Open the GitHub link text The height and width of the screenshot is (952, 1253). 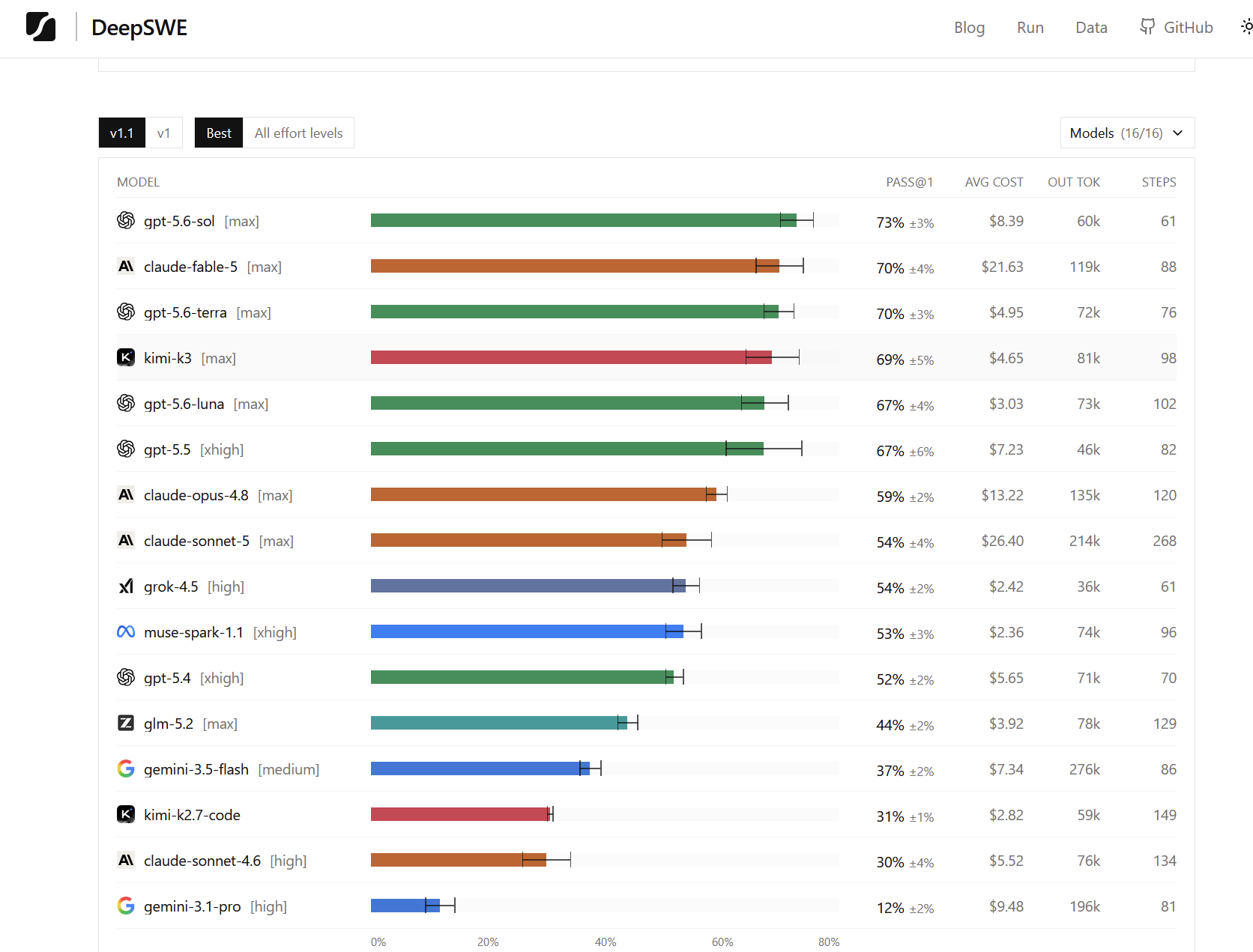(1189, 28)
